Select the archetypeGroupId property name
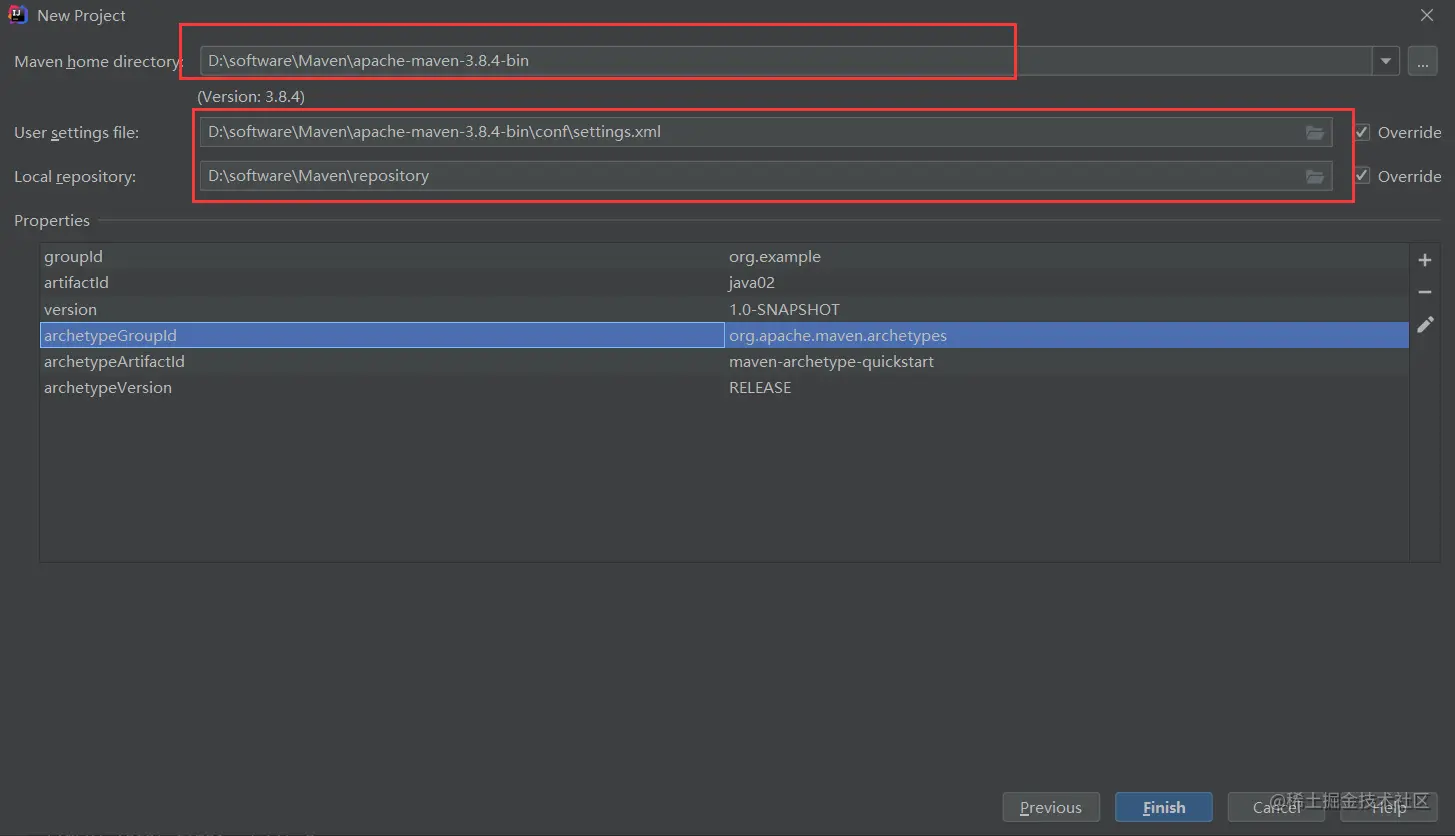Screen dimensions: 1455x836 coord(110,336)
